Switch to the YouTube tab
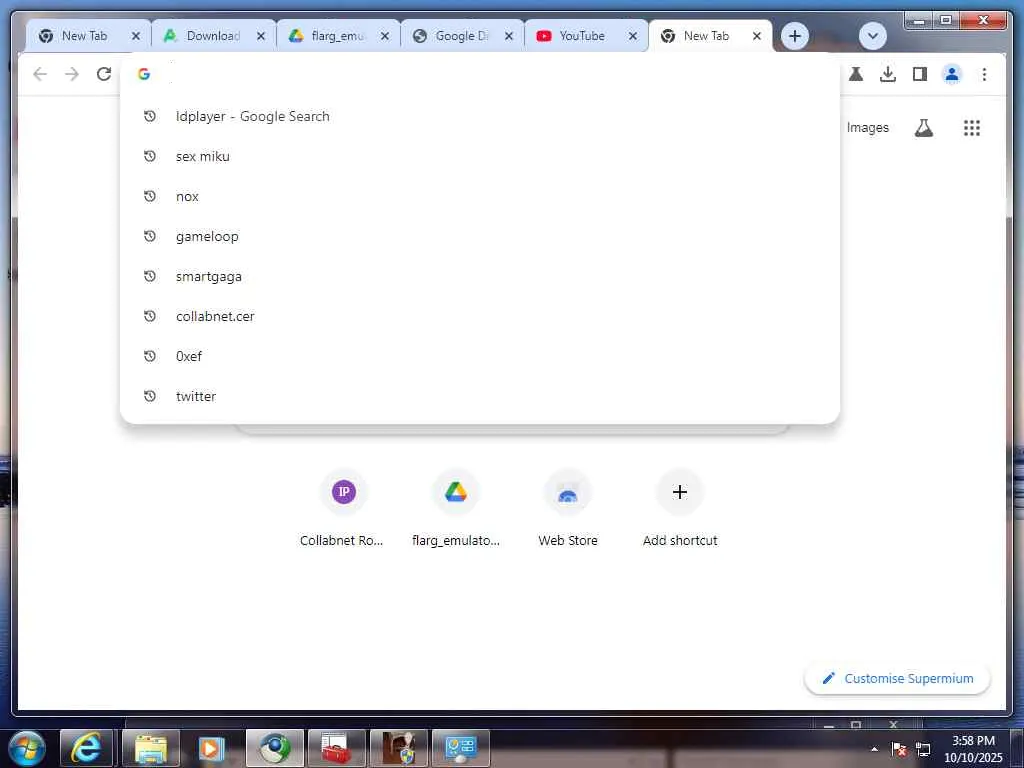Screen dimensions: 1024x768 [582, 36]
